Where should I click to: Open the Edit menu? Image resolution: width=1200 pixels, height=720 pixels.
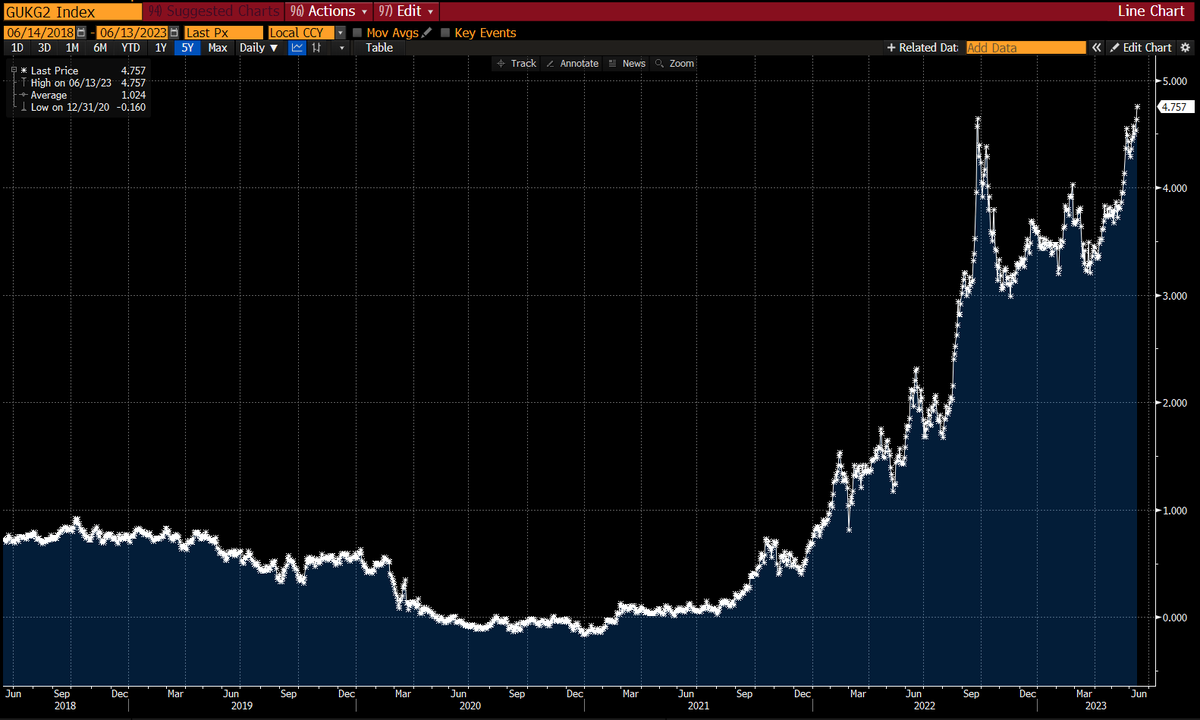[x=406, y=11]
